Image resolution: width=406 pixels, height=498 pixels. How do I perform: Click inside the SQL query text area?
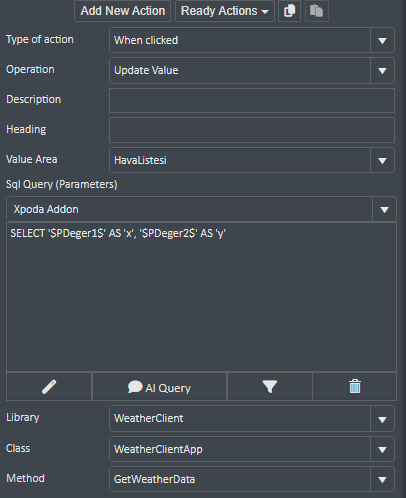(x=201, y=297)
